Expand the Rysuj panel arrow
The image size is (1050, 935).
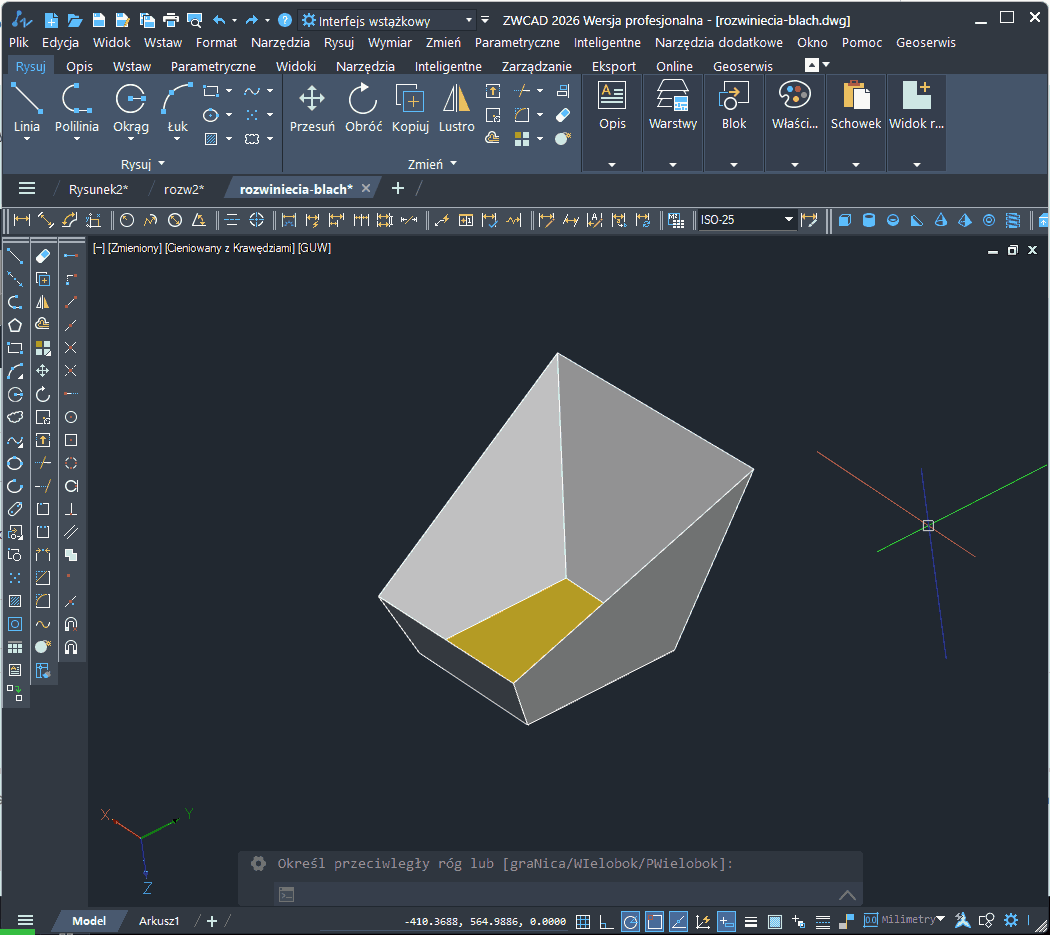161,163
